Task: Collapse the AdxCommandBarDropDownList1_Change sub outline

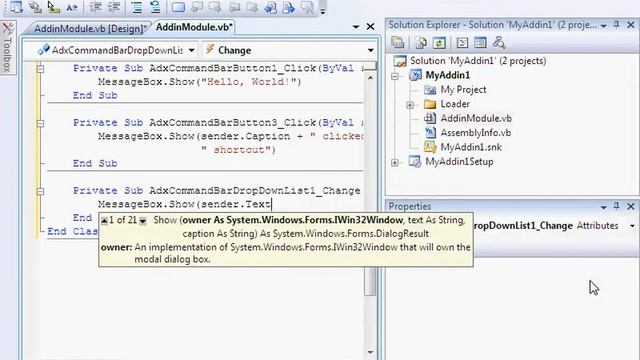Action: [x=40, y=191]
